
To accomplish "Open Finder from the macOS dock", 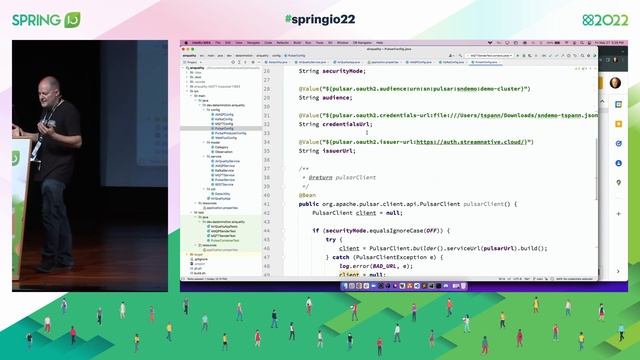I will pos(345,286).
